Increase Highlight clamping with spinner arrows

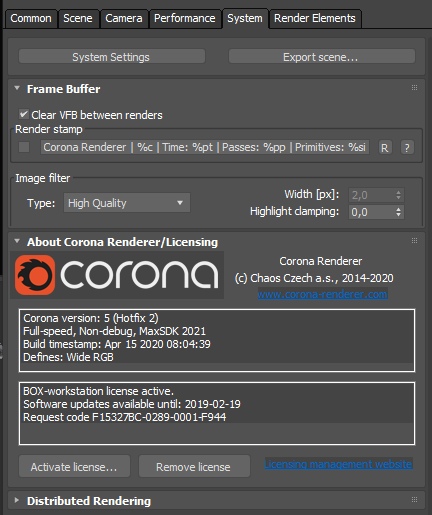tap(398, 209)
